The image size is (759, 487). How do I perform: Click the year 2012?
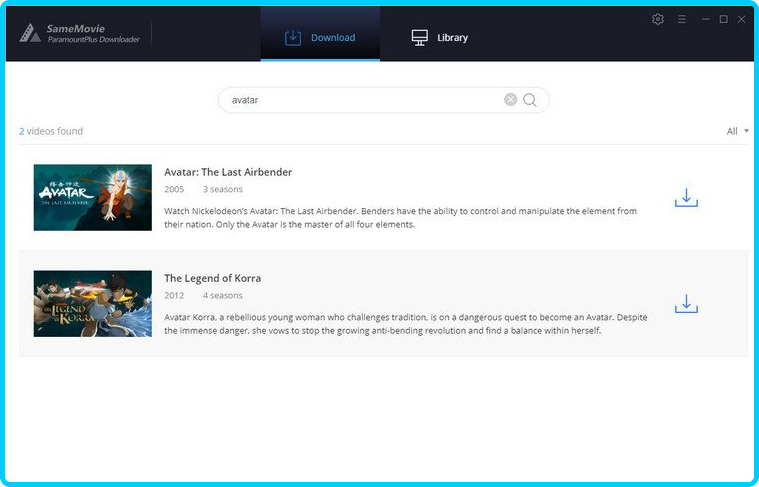point(174,295)
